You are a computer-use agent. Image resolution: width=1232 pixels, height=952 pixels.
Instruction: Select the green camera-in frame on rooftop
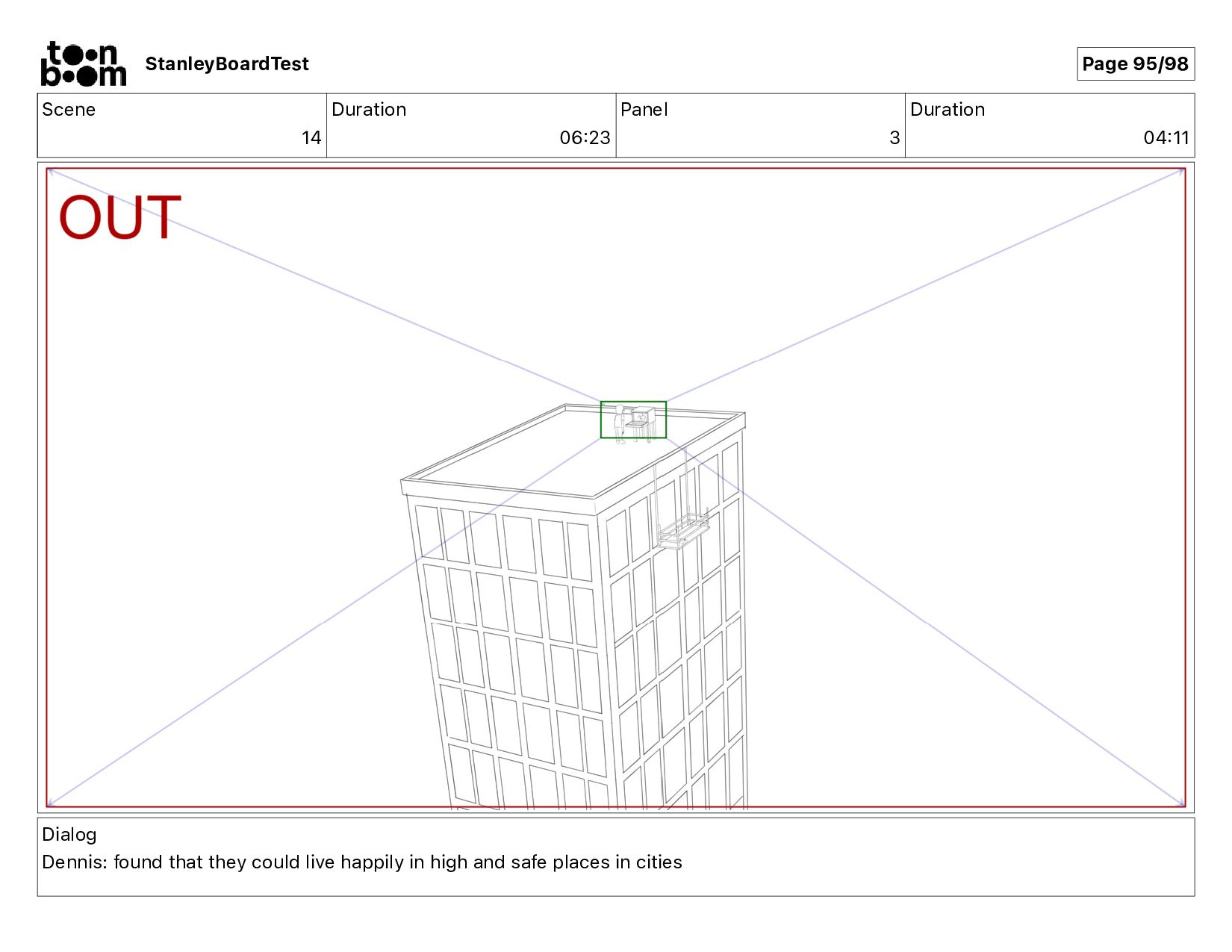point(633,420)
